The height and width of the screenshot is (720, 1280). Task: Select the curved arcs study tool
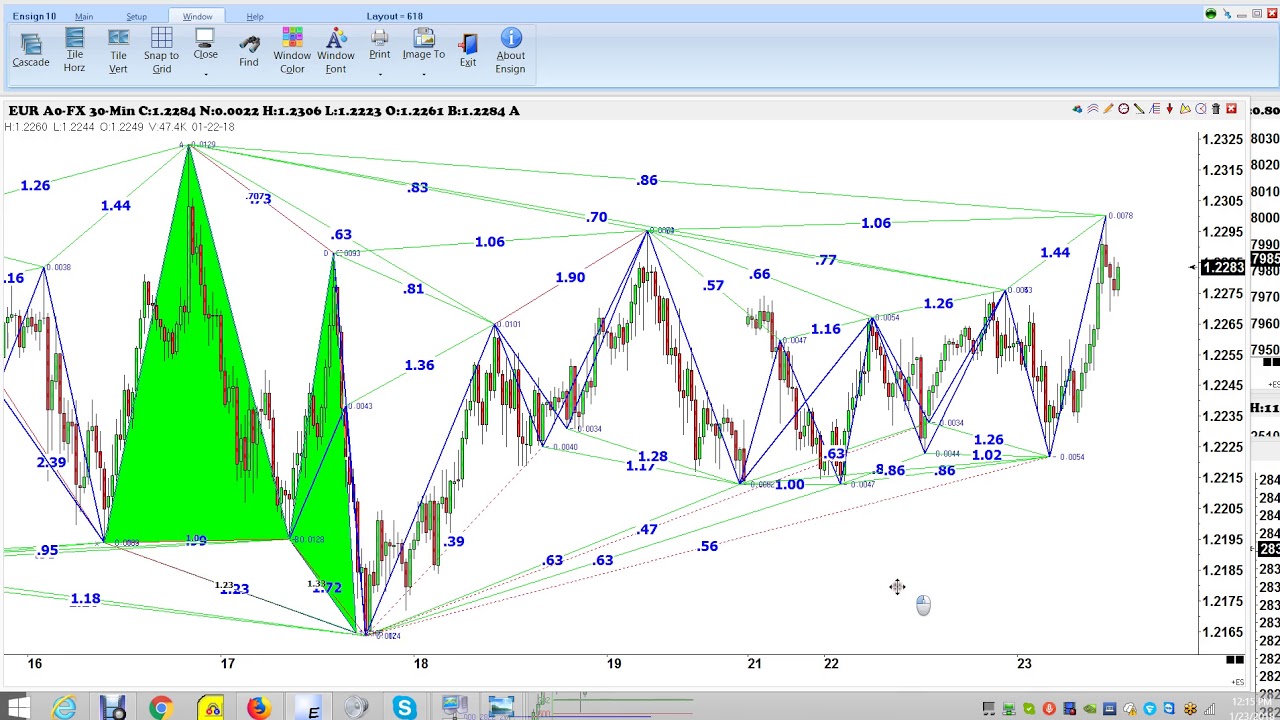(x=1093, y=109)
